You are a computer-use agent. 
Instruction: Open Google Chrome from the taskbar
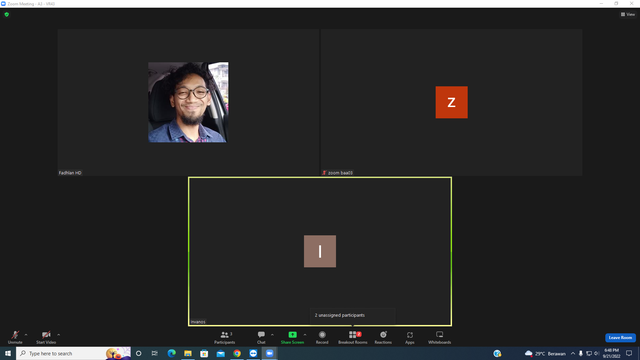237,353
